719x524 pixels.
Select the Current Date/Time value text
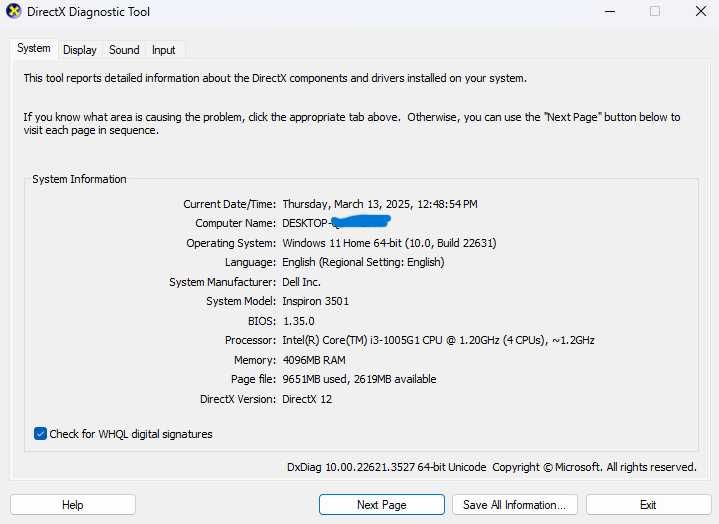(x=380, y=204)
